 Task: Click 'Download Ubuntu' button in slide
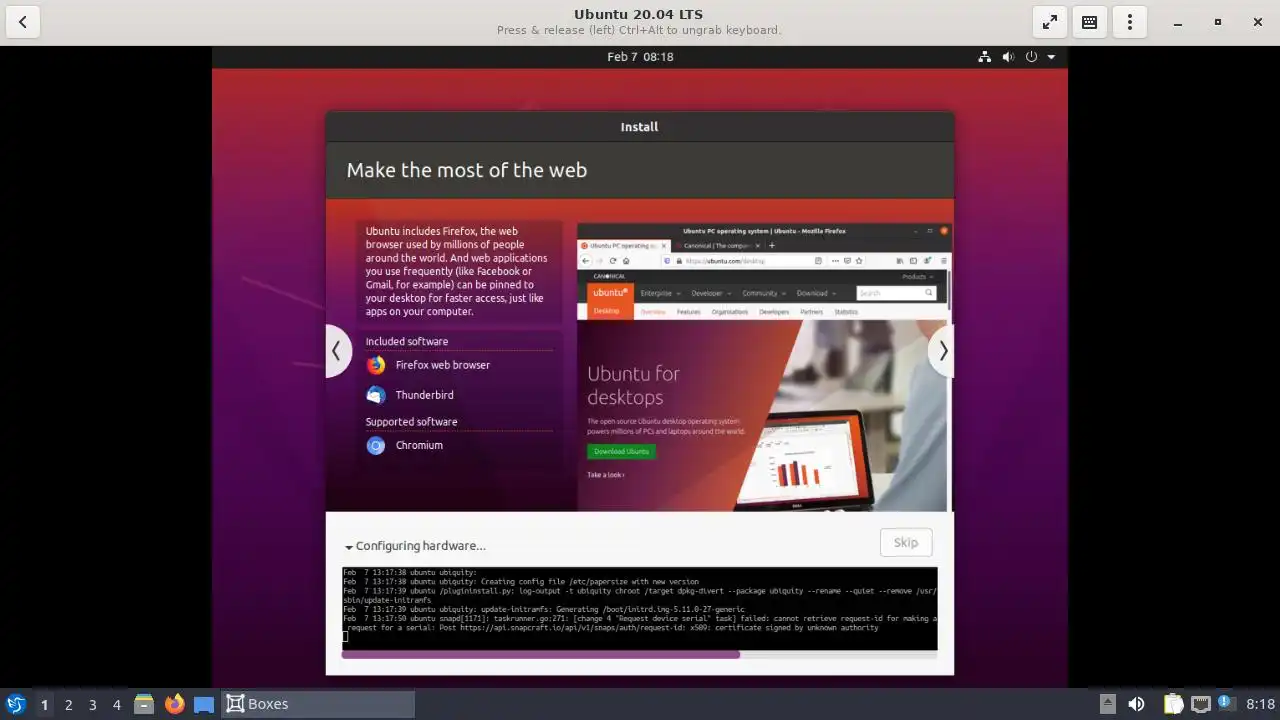(x=621, y=451)
